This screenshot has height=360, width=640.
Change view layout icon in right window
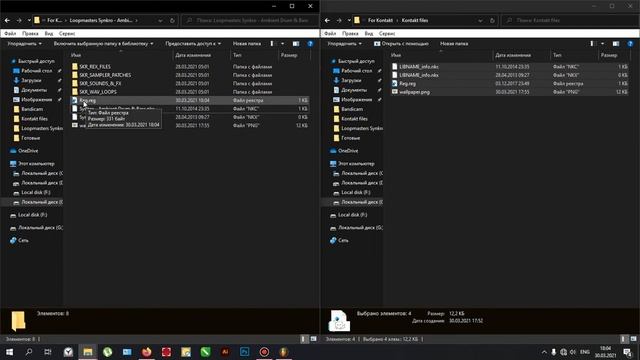tap(592, 44)
